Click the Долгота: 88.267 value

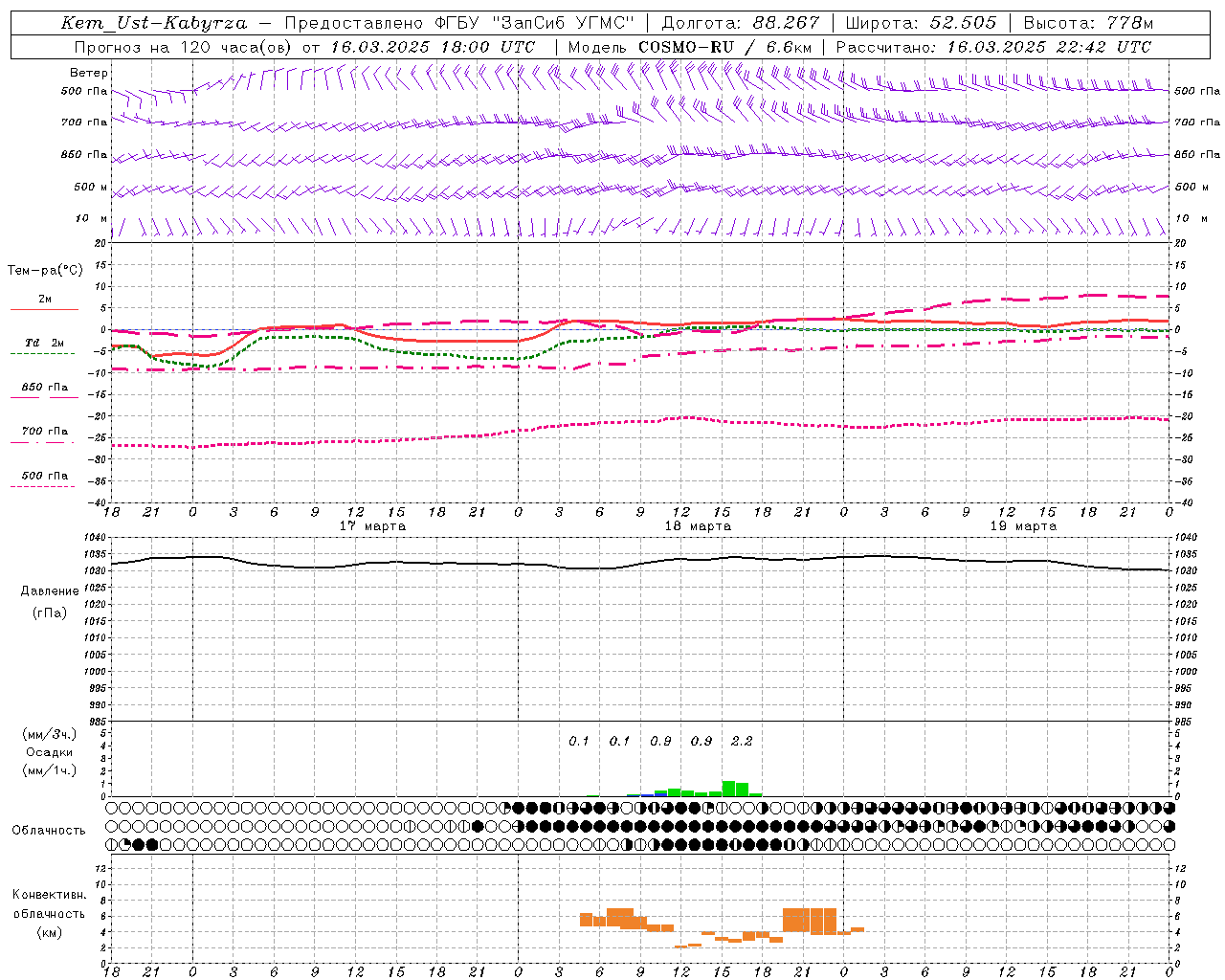click(x=741, y=23)
